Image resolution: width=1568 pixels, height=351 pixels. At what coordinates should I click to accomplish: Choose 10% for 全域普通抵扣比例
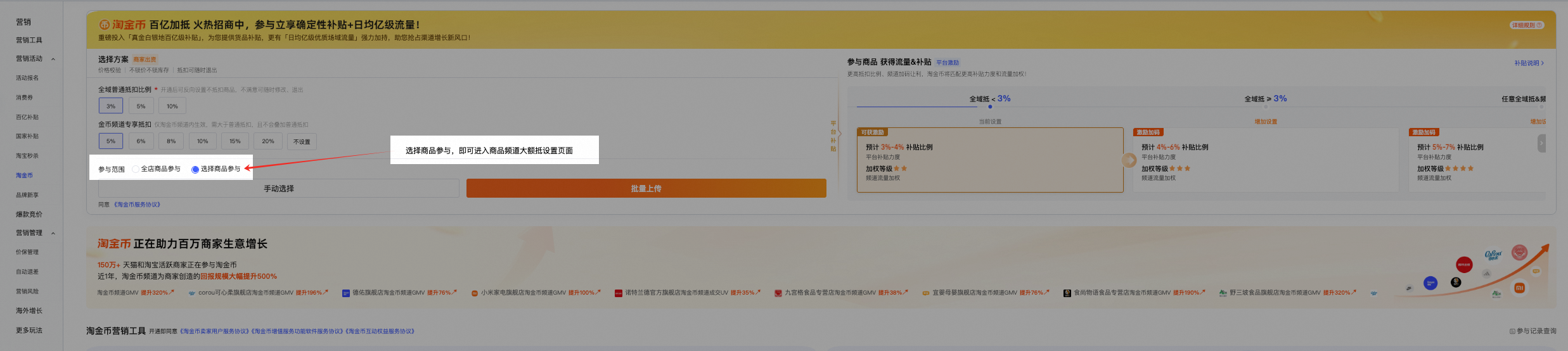click(x=172, y=106)
